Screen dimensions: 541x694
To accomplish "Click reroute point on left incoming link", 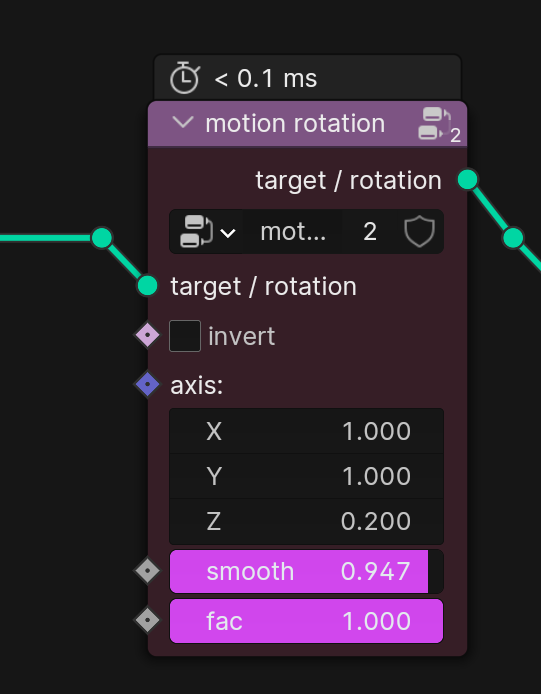I will [102, 238].
